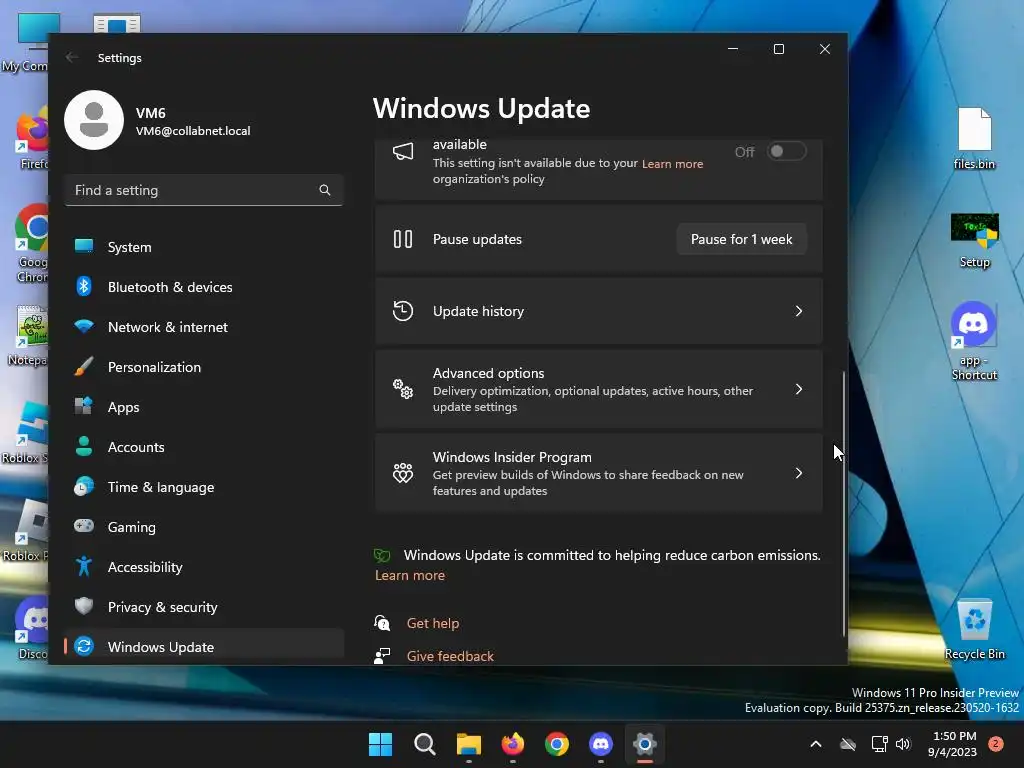The image size is (1024, 768).
Task: Click the Settings page scrollbar
Action: click(843, 503)
